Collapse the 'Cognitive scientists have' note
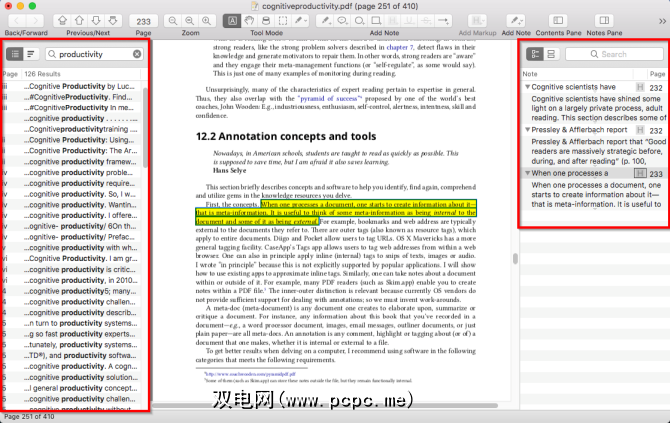The width and height of the screenshot is (670, 423). [527, 87]
